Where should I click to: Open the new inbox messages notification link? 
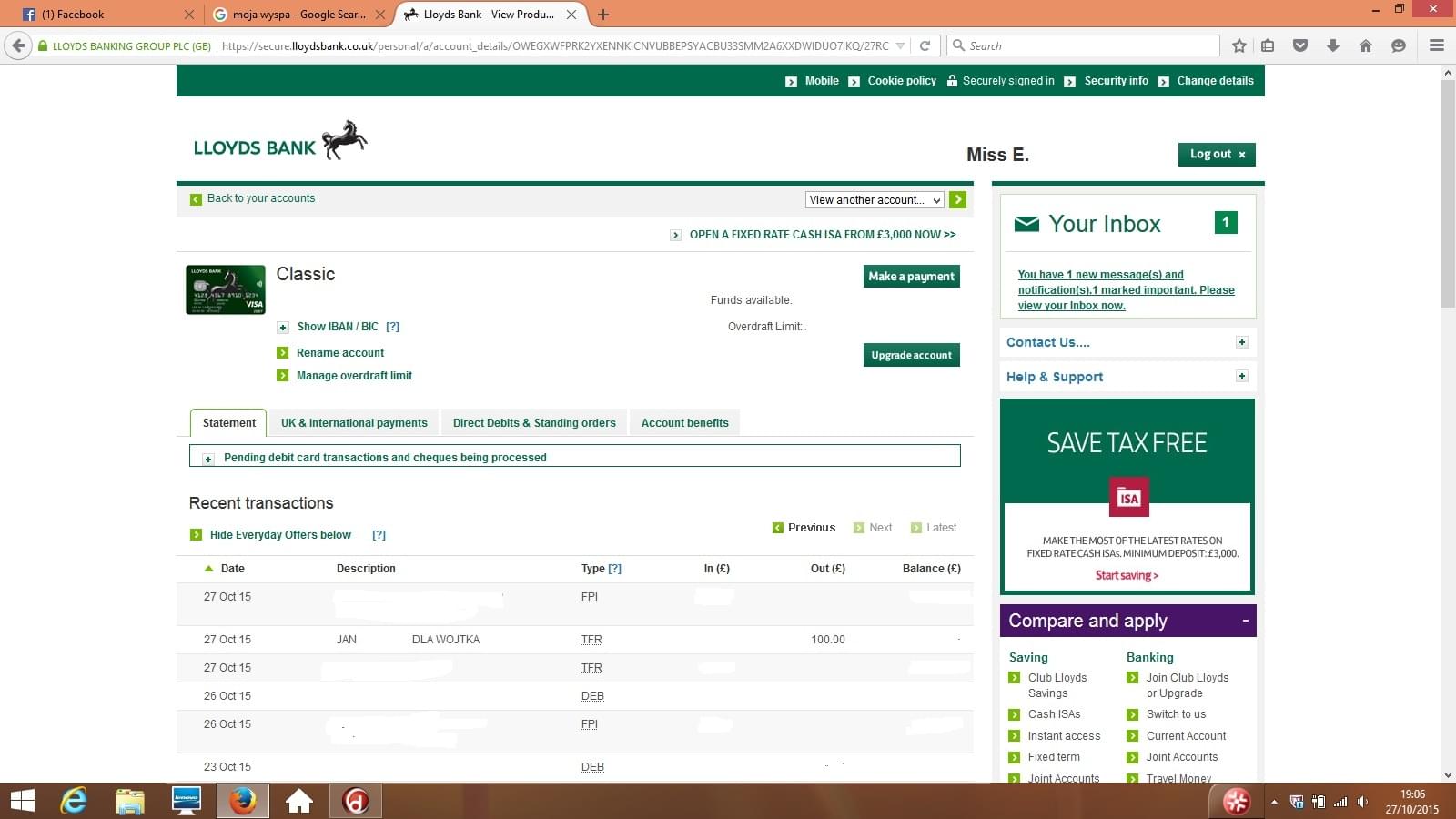point(1126,289)
